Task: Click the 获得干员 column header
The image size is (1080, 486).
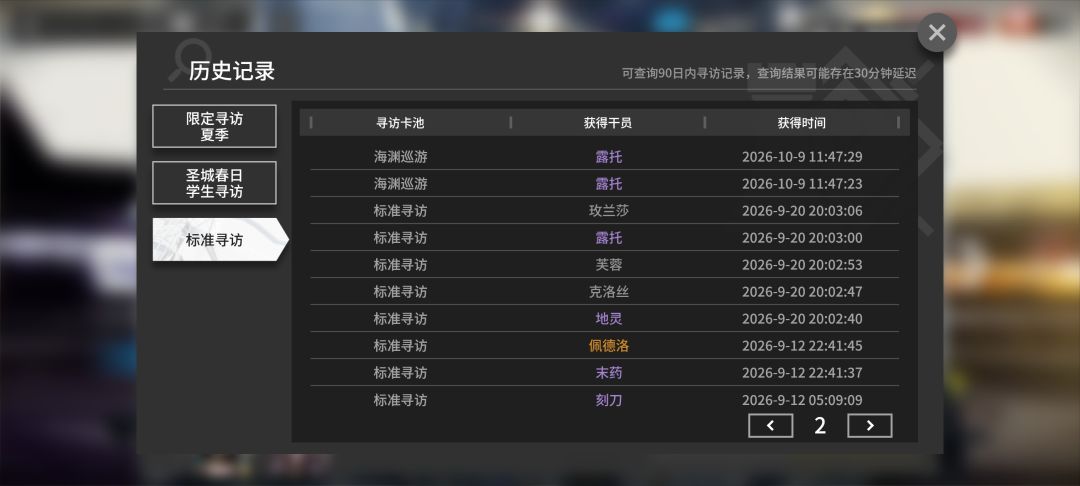Action: (608, 123)
